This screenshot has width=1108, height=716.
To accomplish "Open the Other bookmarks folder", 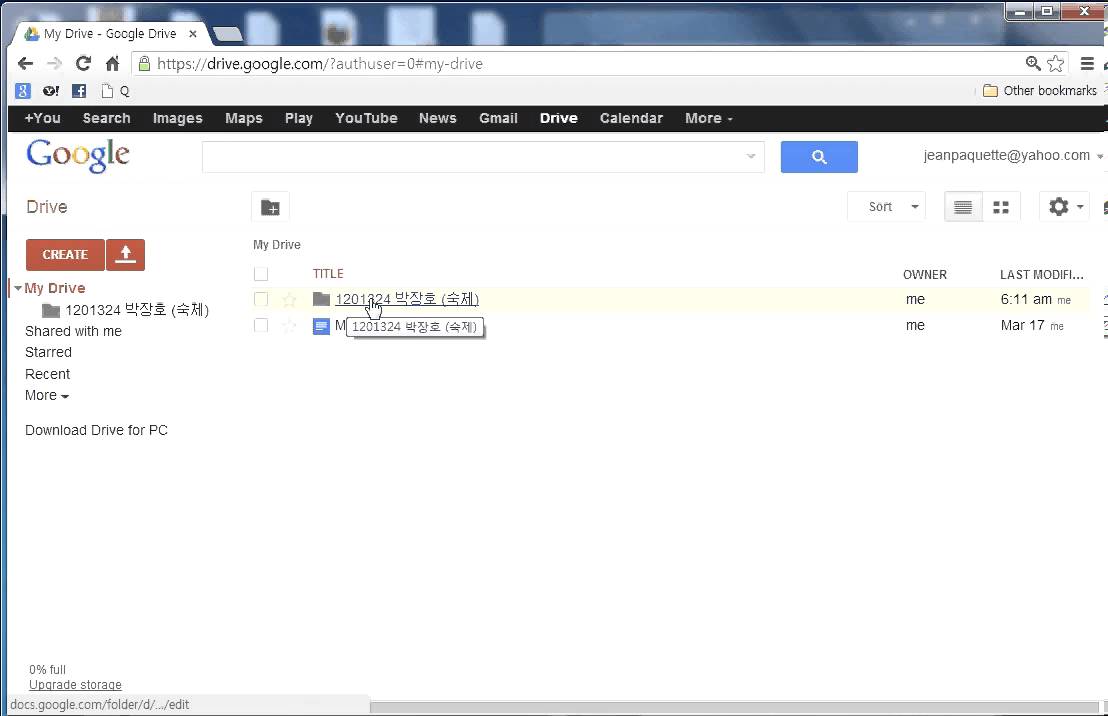I will 1039,90.
